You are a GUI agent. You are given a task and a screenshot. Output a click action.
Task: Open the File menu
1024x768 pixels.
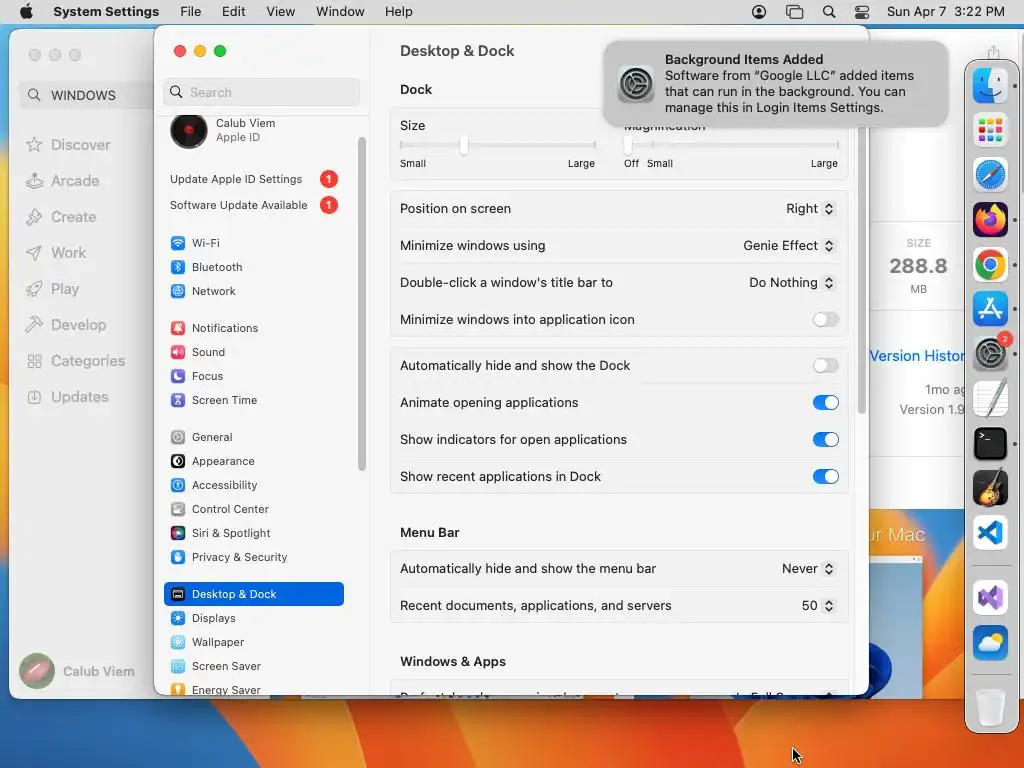point(191,12)
